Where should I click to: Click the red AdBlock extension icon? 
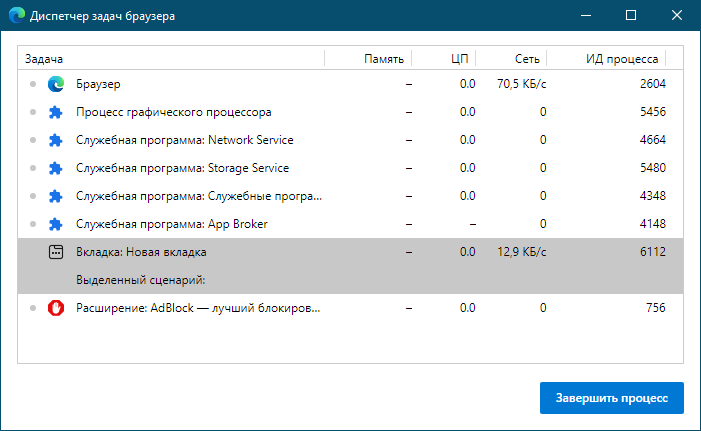pos(56,308)
